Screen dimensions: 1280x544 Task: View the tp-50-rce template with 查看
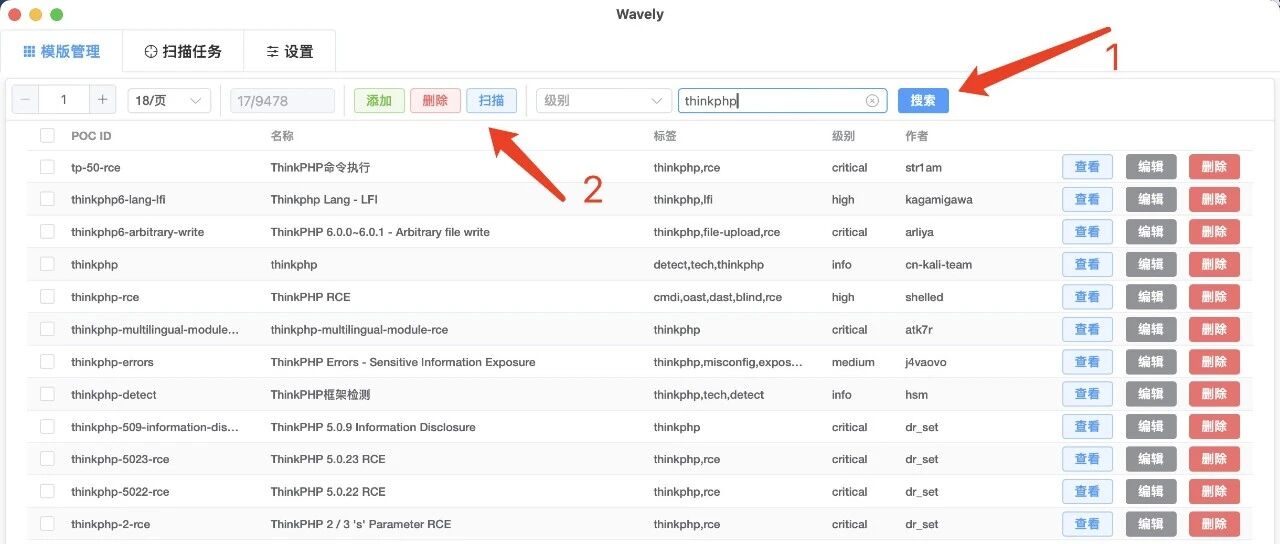[x=1087, y=167]
